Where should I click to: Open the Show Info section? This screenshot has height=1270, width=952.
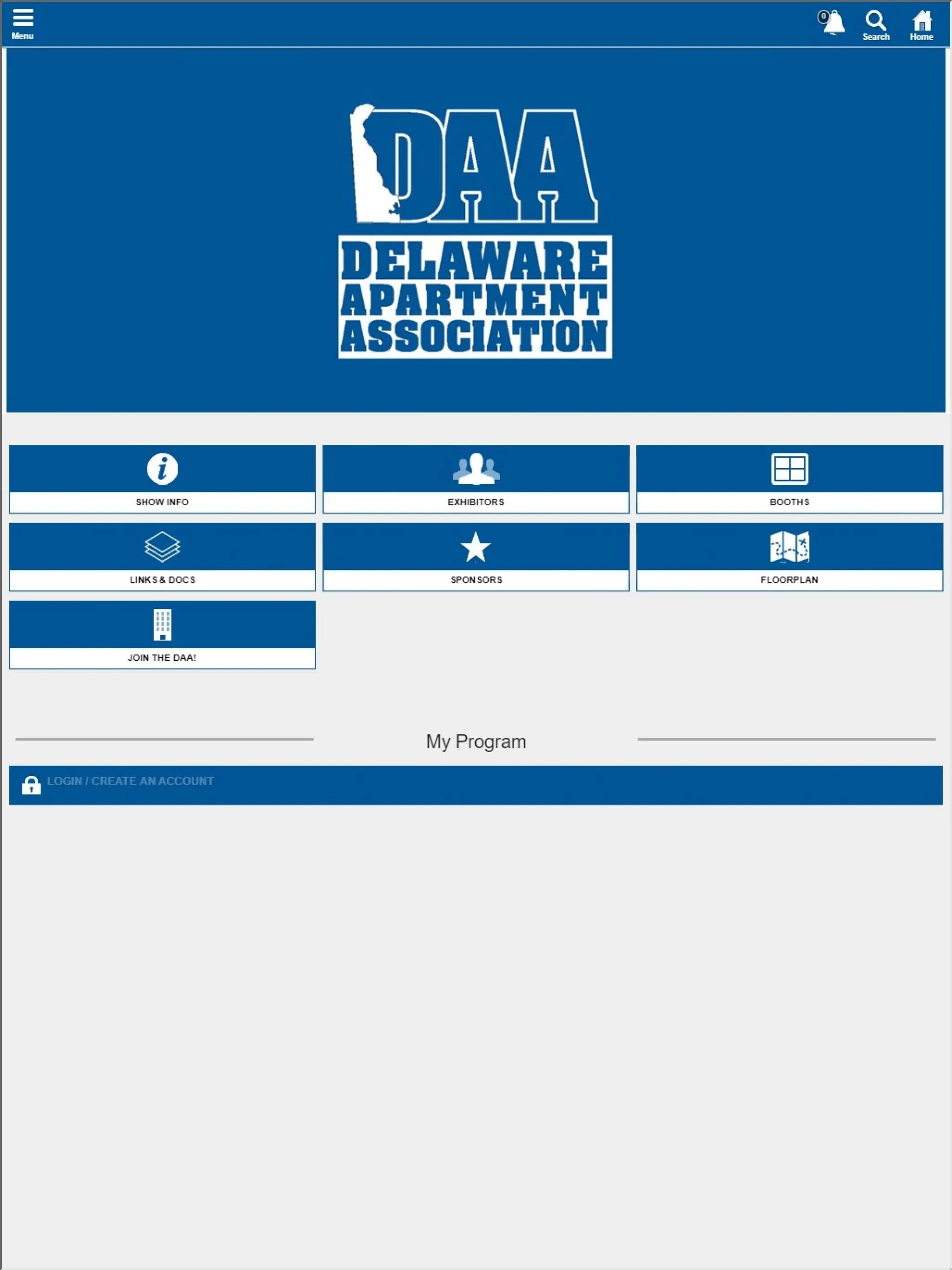tap(162, 478)
